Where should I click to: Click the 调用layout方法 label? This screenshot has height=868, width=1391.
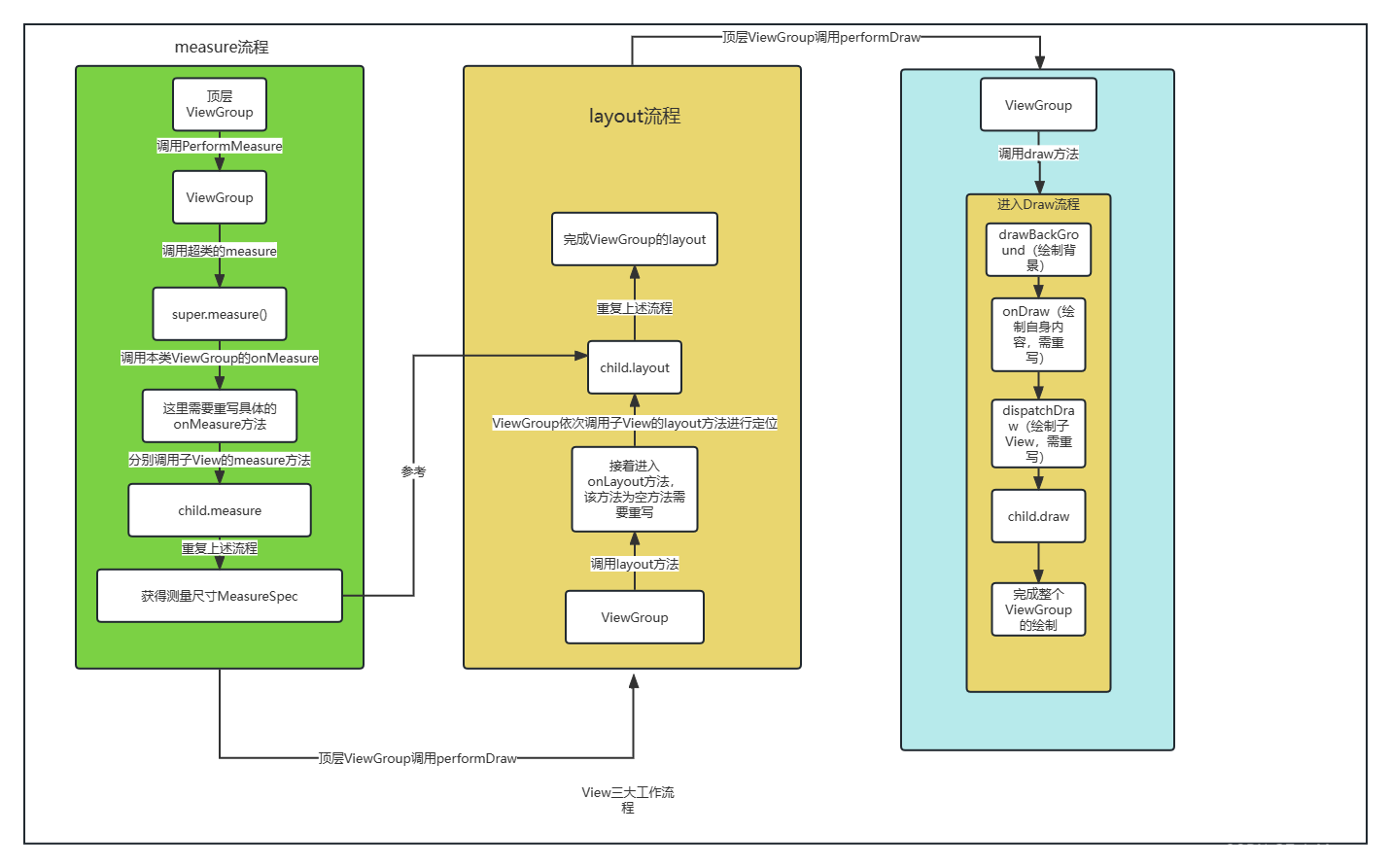click(x=635, y=564)
